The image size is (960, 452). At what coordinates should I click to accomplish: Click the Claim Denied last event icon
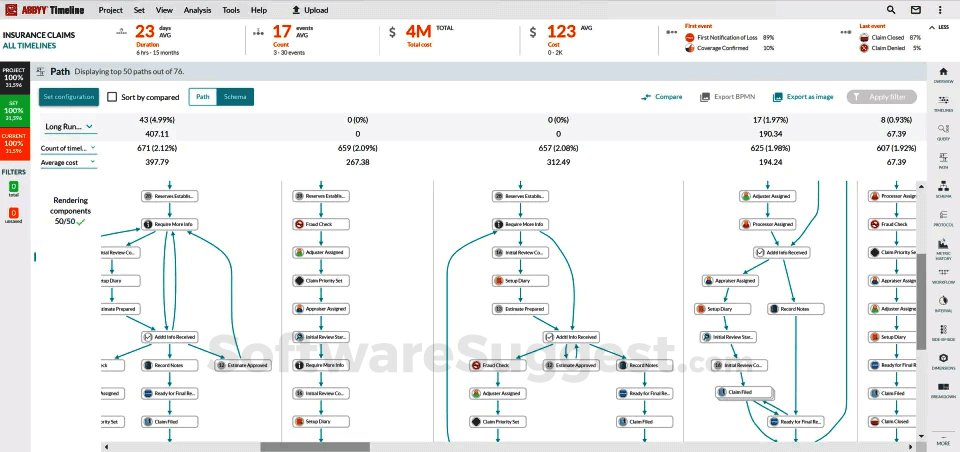coord(864,48)
